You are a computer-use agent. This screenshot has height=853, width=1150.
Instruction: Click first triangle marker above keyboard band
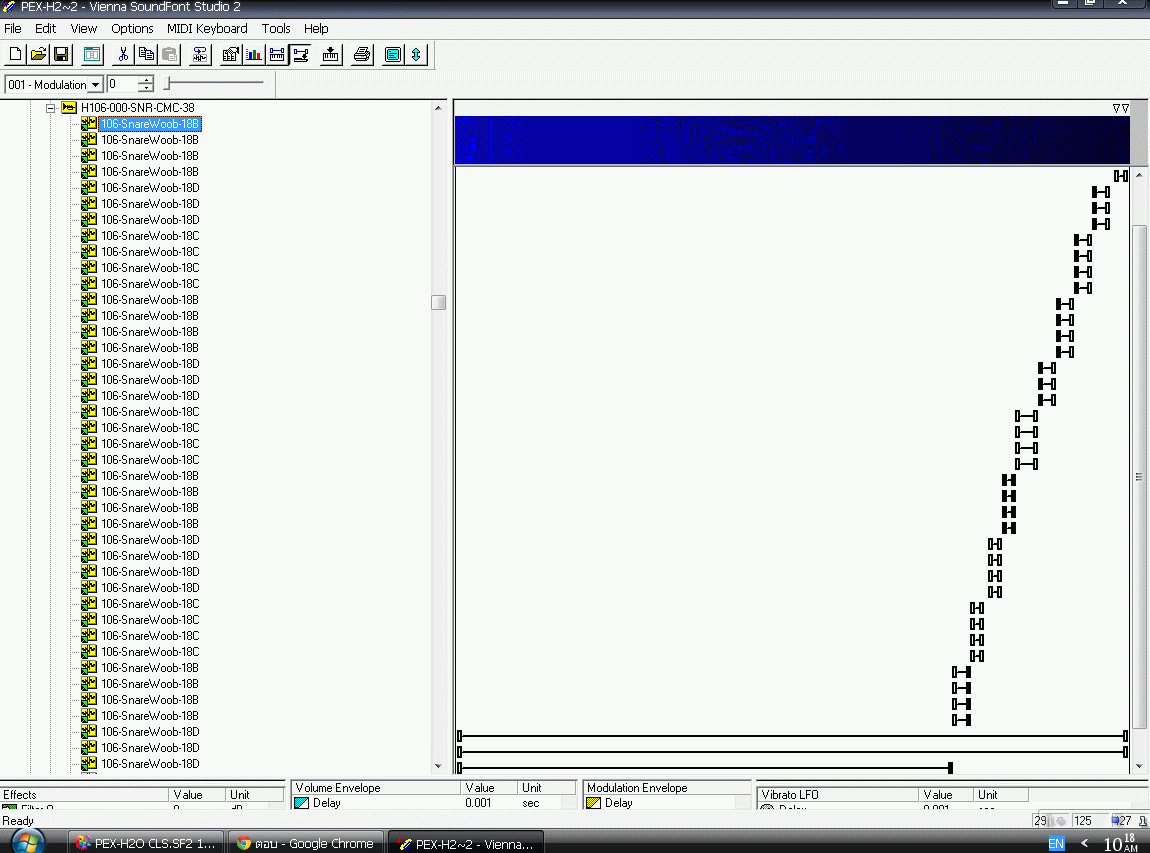click(1116, 108)
